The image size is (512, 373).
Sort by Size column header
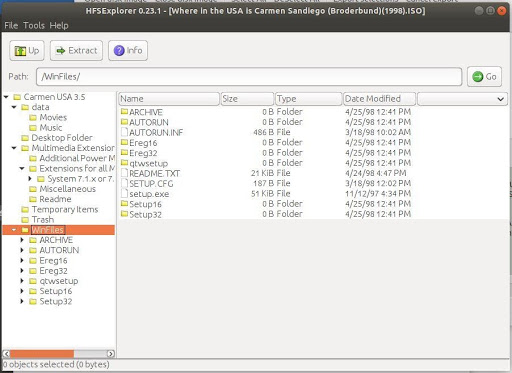[x=247, y=99]
